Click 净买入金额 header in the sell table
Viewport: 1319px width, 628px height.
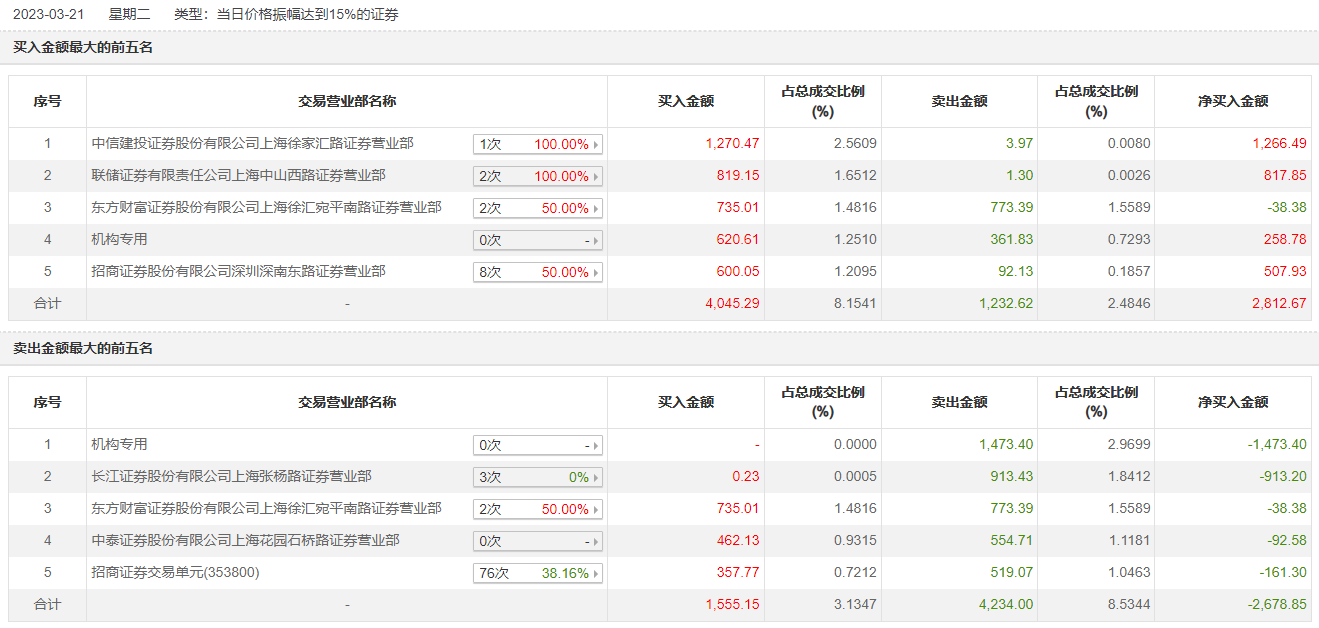(1233, 402)
